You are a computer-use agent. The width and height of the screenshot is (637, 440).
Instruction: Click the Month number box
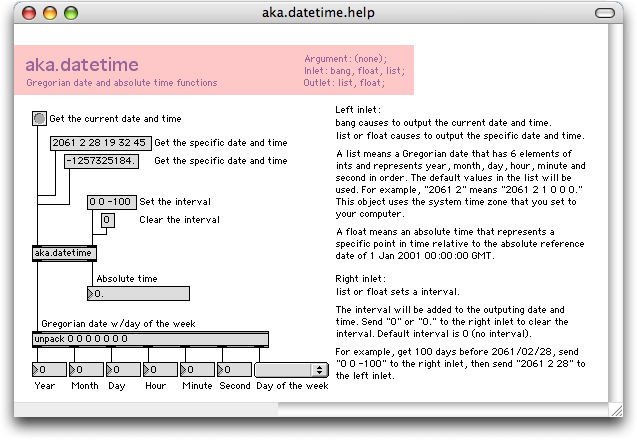tap(87, 370)
